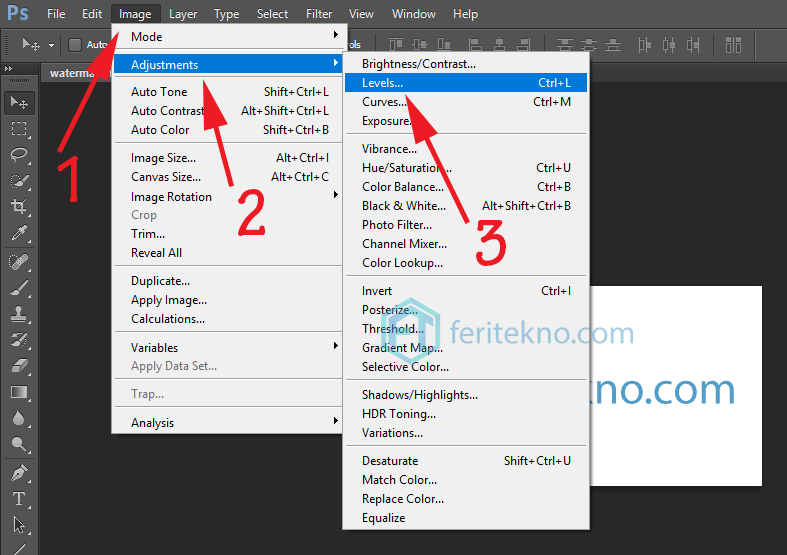Open the Edit menu
Screen dimensions: 787x555
pos(92,14)
